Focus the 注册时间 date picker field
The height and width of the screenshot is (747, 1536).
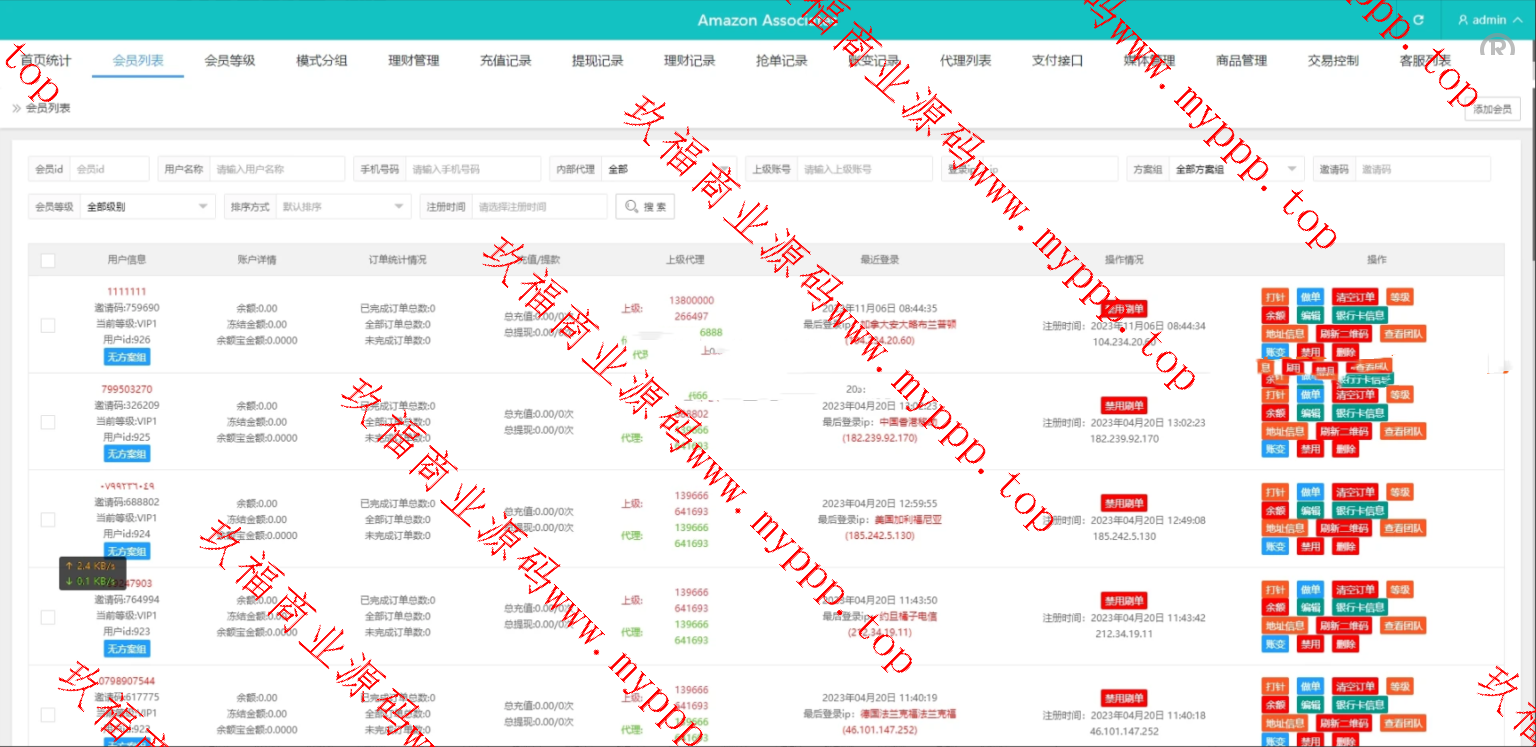539,207
